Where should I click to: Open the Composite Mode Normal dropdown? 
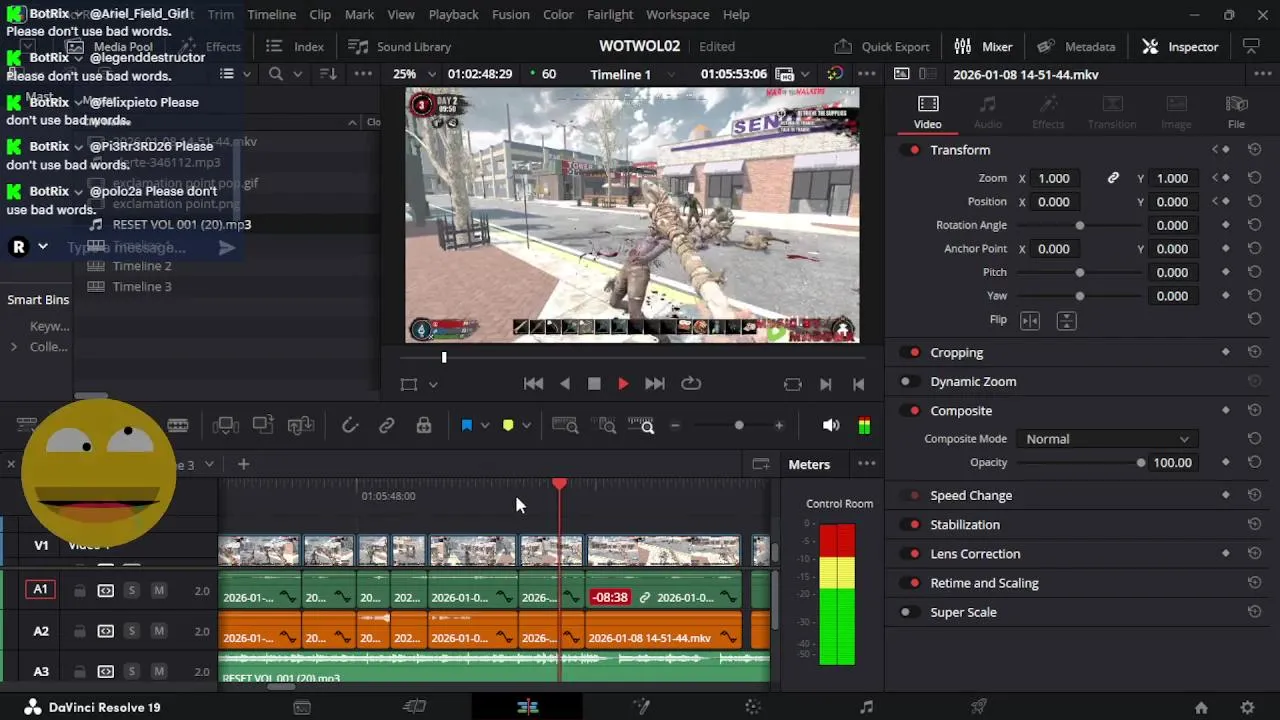click(x=1106, y=439)
